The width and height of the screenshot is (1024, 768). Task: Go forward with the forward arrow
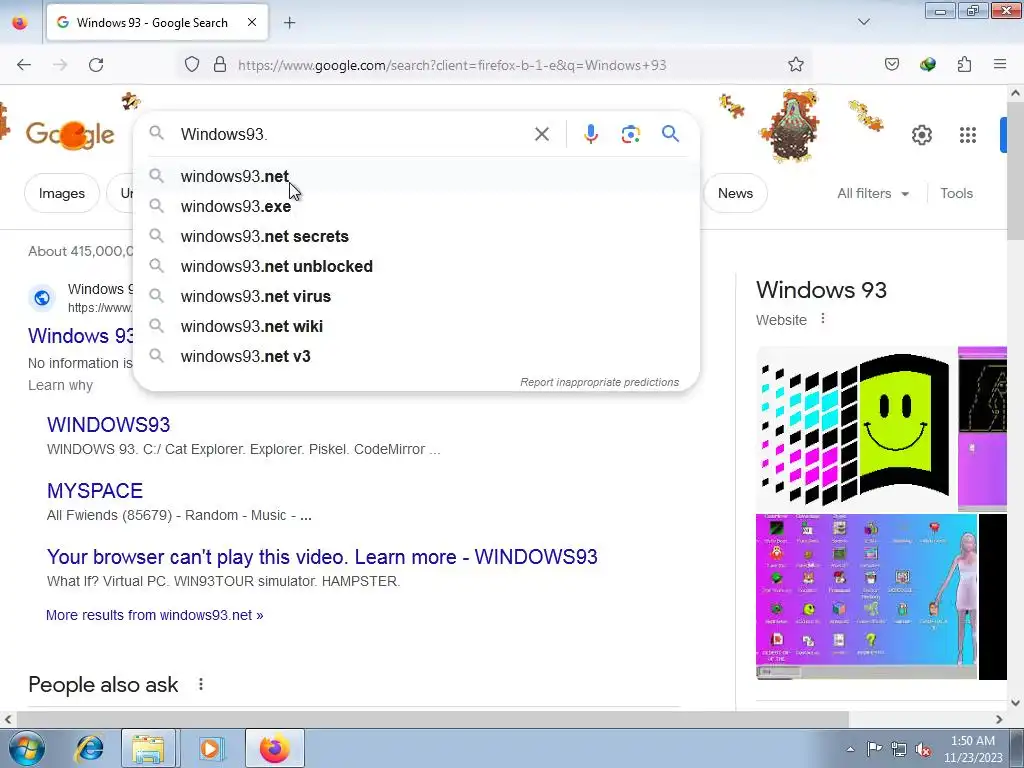click(x=60, y=65)
